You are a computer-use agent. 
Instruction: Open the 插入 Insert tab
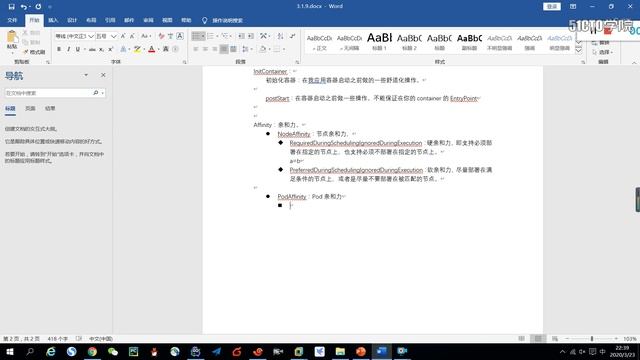53,20
